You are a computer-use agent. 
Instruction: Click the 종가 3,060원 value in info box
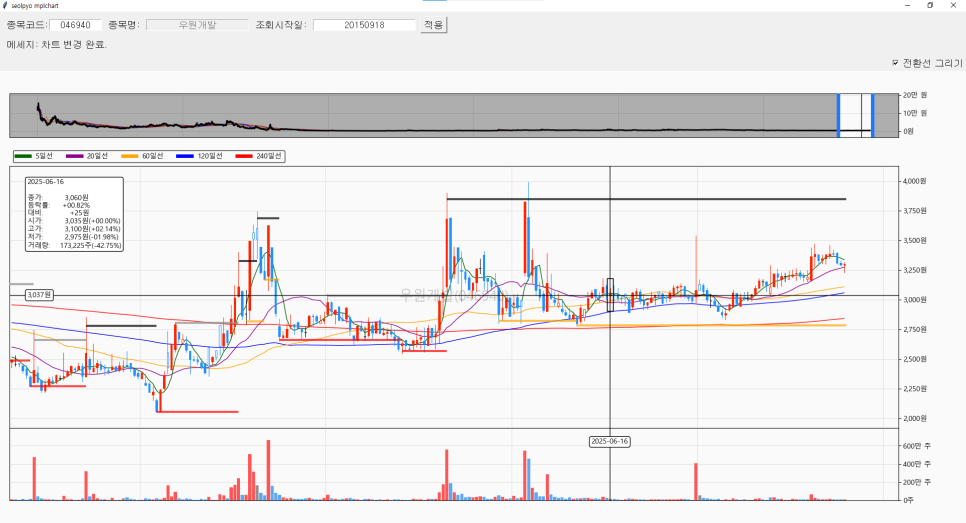point(76,198)
